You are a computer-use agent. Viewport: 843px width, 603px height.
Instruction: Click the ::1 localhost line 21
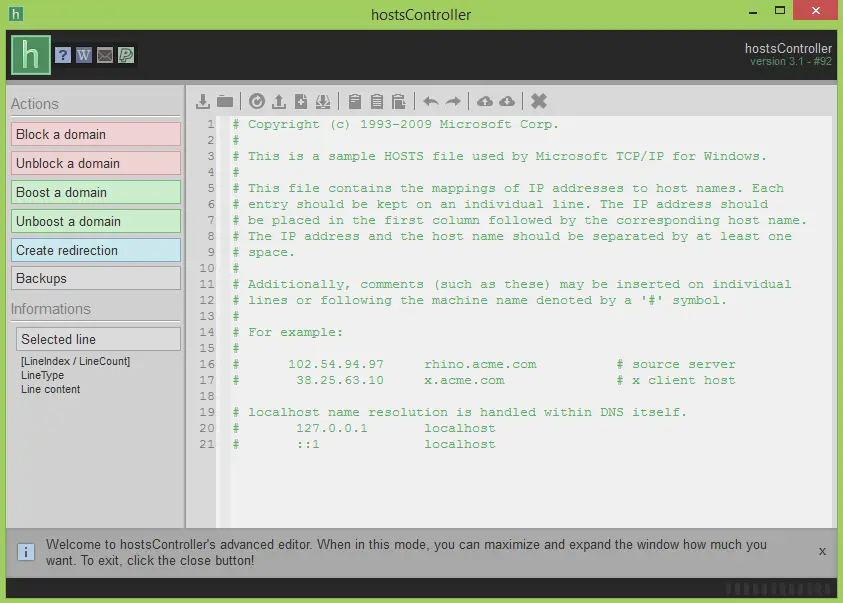click(x=364, y=444)
